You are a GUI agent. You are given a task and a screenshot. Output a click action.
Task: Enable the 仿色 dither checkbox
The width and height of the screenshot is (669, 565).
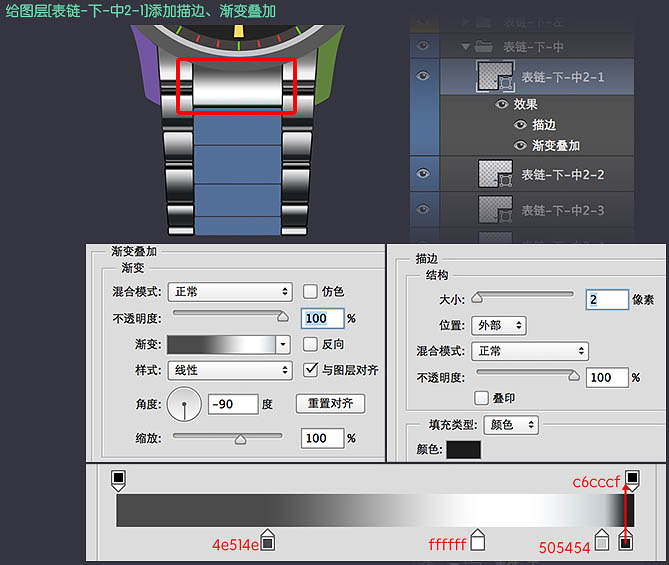pyautogui.click(x=311, y=292)
